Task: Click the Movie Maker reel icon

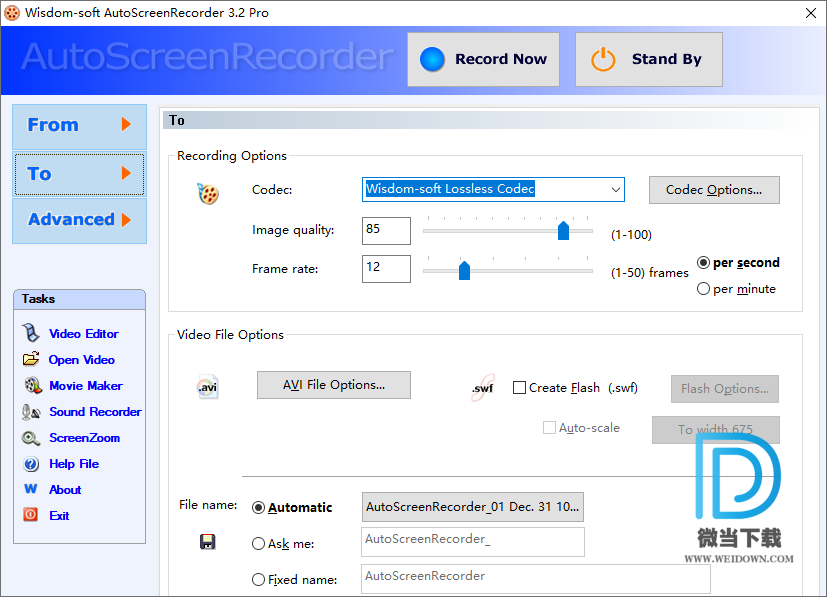Action: (33, 385)
